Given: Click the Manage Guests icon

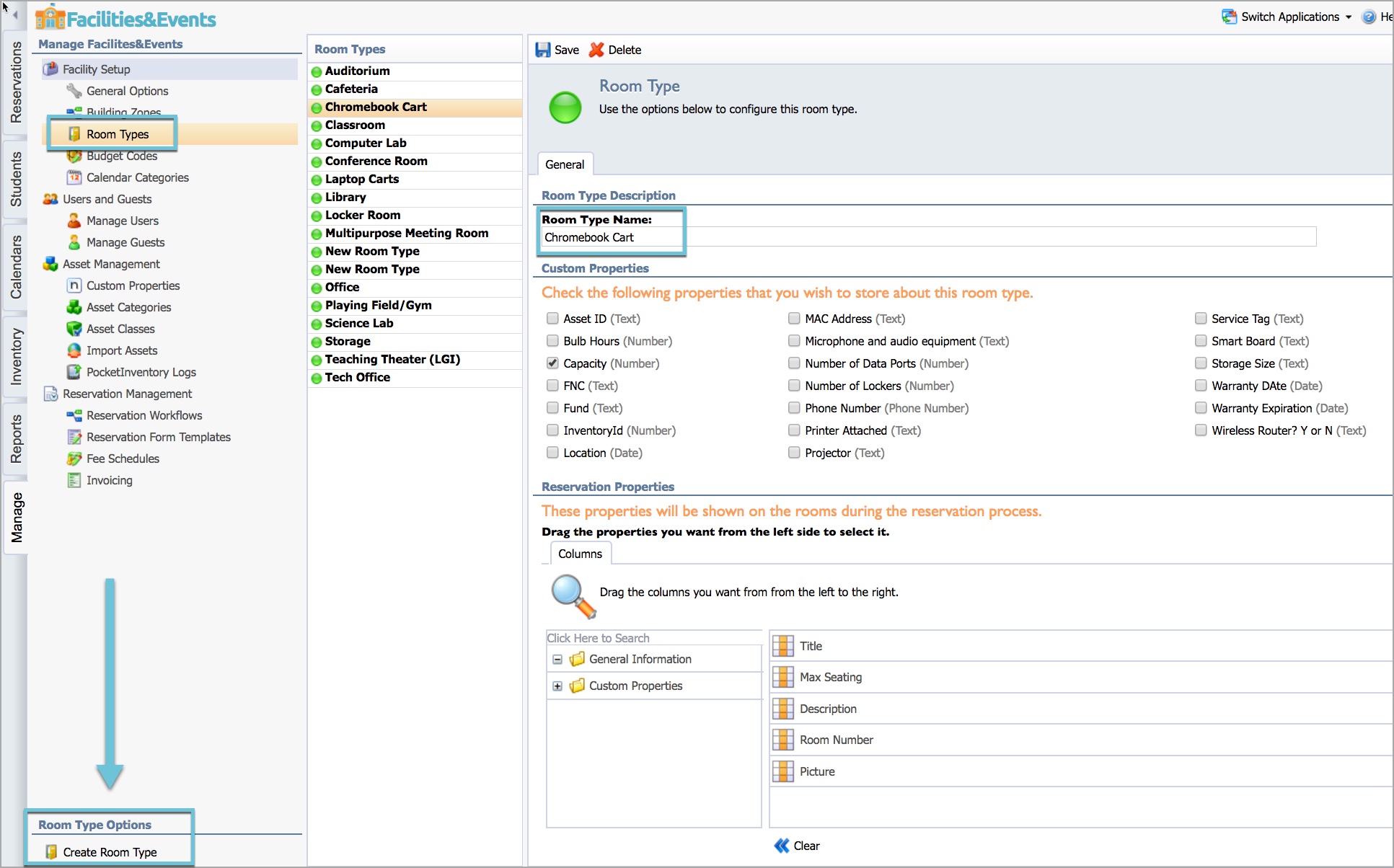Looking at the screenshot, I should coord(74,242).
